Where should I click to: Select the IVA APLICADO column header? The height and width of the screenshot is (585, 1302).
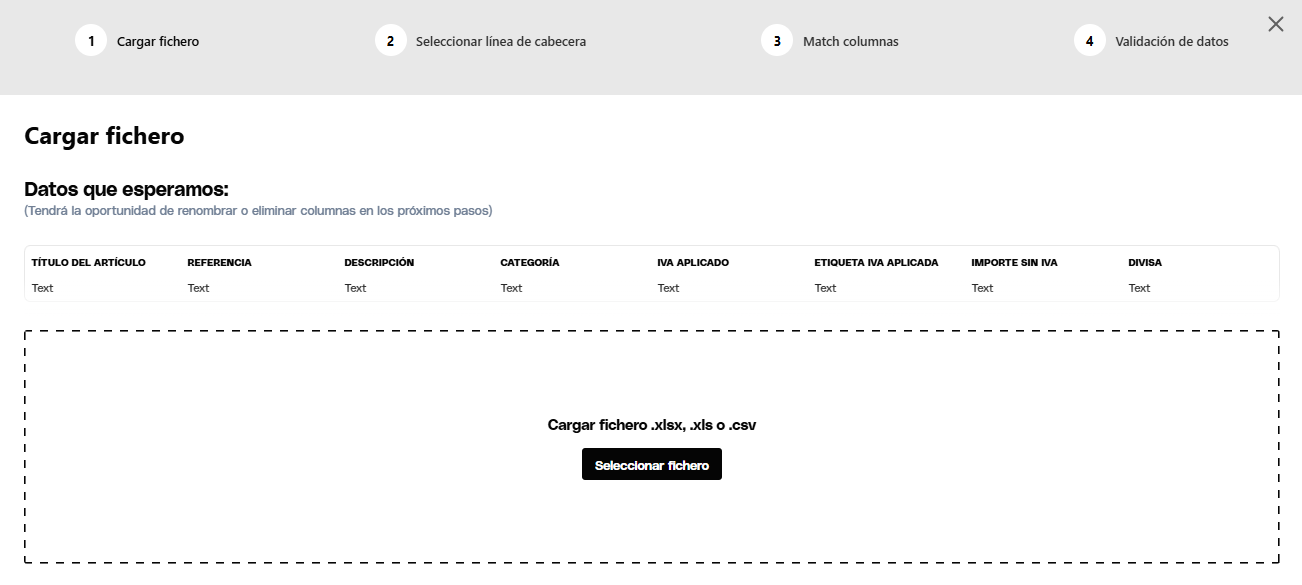(x=693, y=263)
